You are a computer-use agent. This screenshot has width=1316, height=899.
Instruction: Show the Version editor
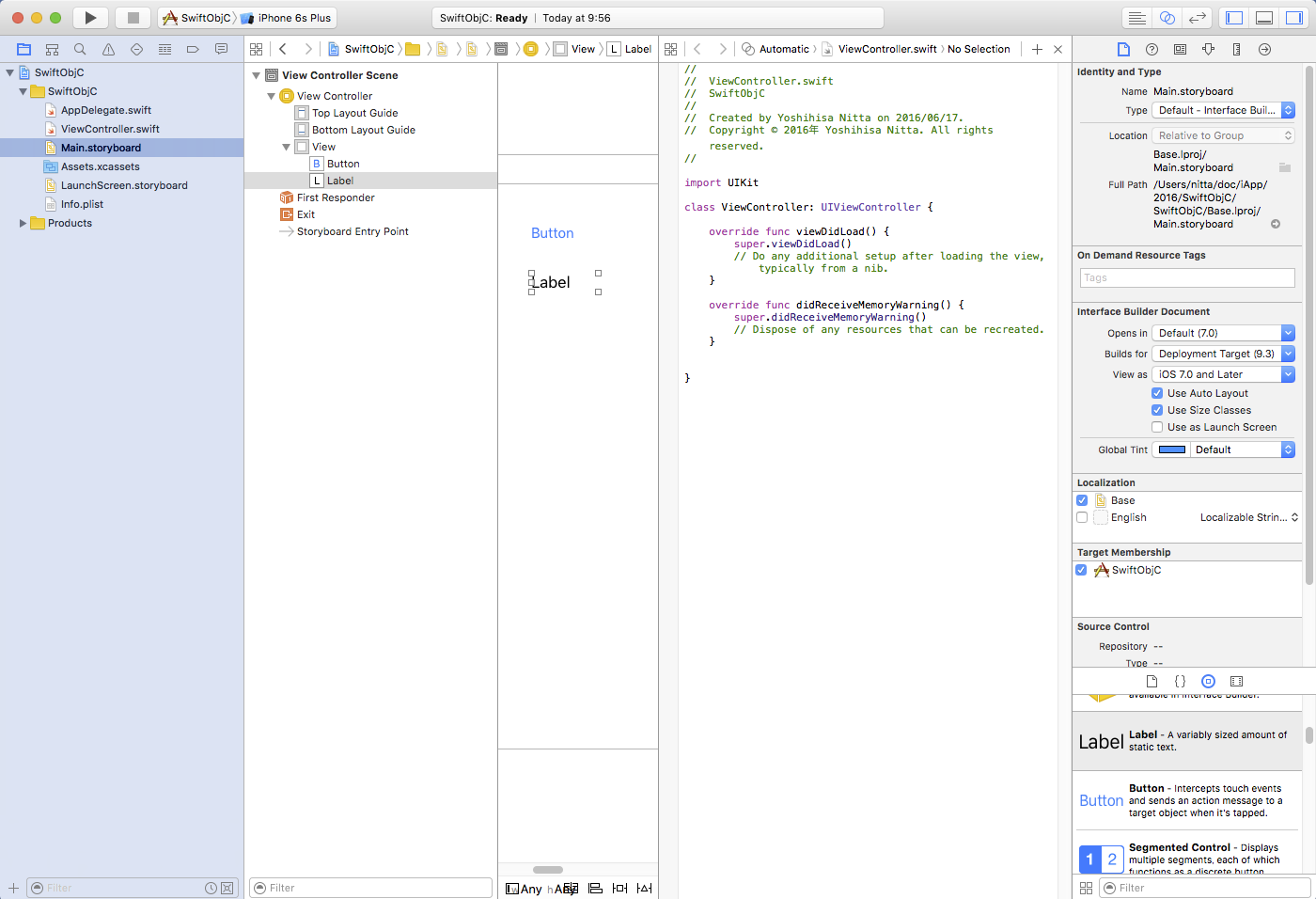pos(1197,18)
